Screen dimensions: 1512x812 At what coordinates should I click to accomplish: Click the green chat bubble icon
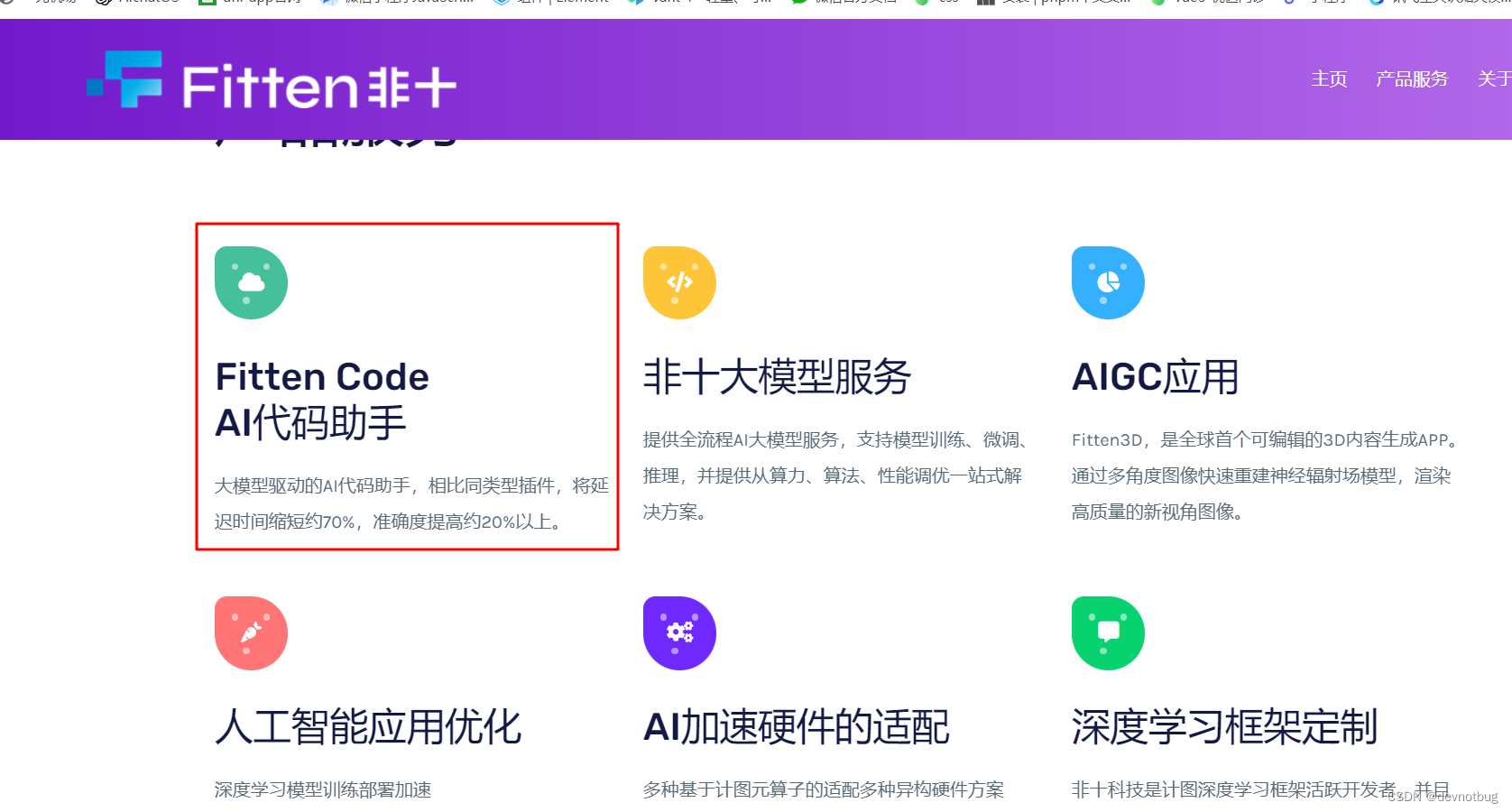pos(1108,632)
